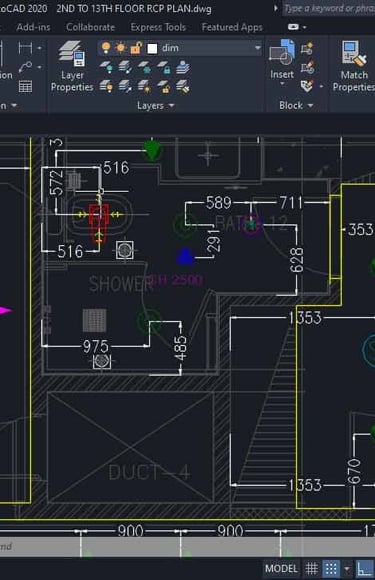Select the 572 dimension text
Screen dimensions: 375x580
(57, 182)
